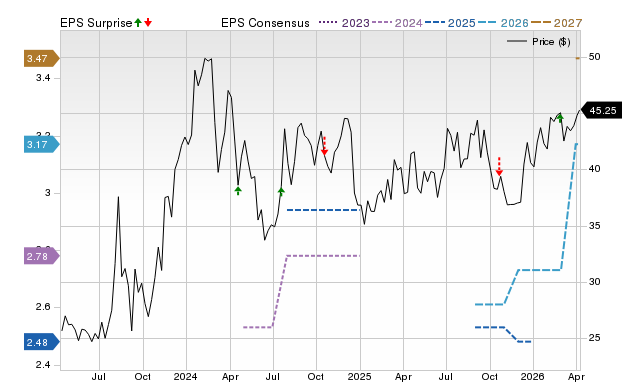Screen dimensions: 640x382
Task: Click the green EPS Surprise up arrow in legend
Action: point(138,23)
